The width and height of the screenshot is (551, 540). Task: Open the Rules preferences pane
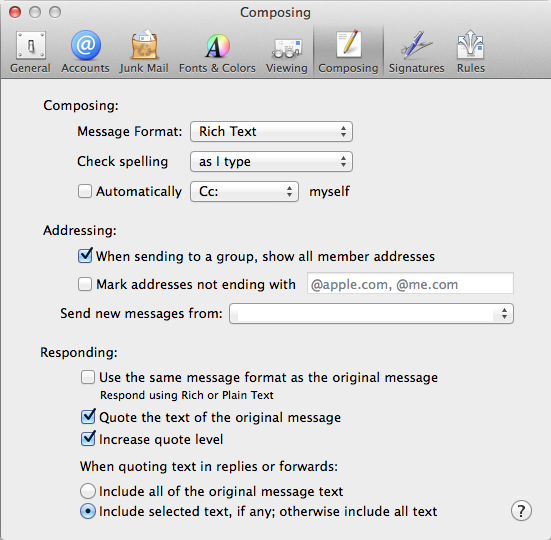point(471,52)
